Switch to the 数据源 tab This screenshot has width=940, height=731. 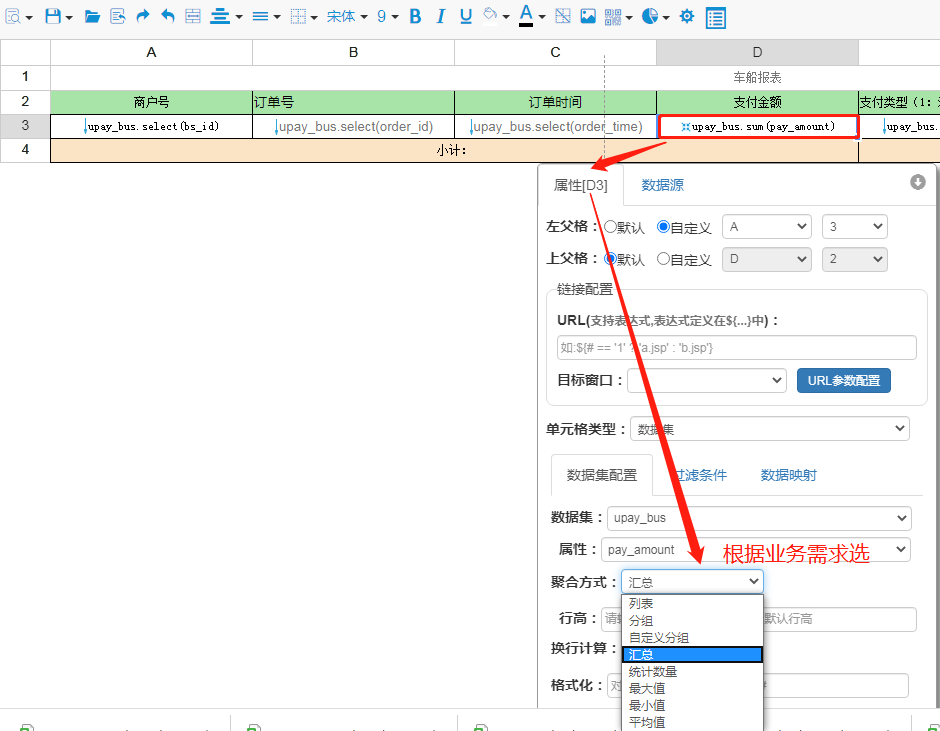click(662, 185)
